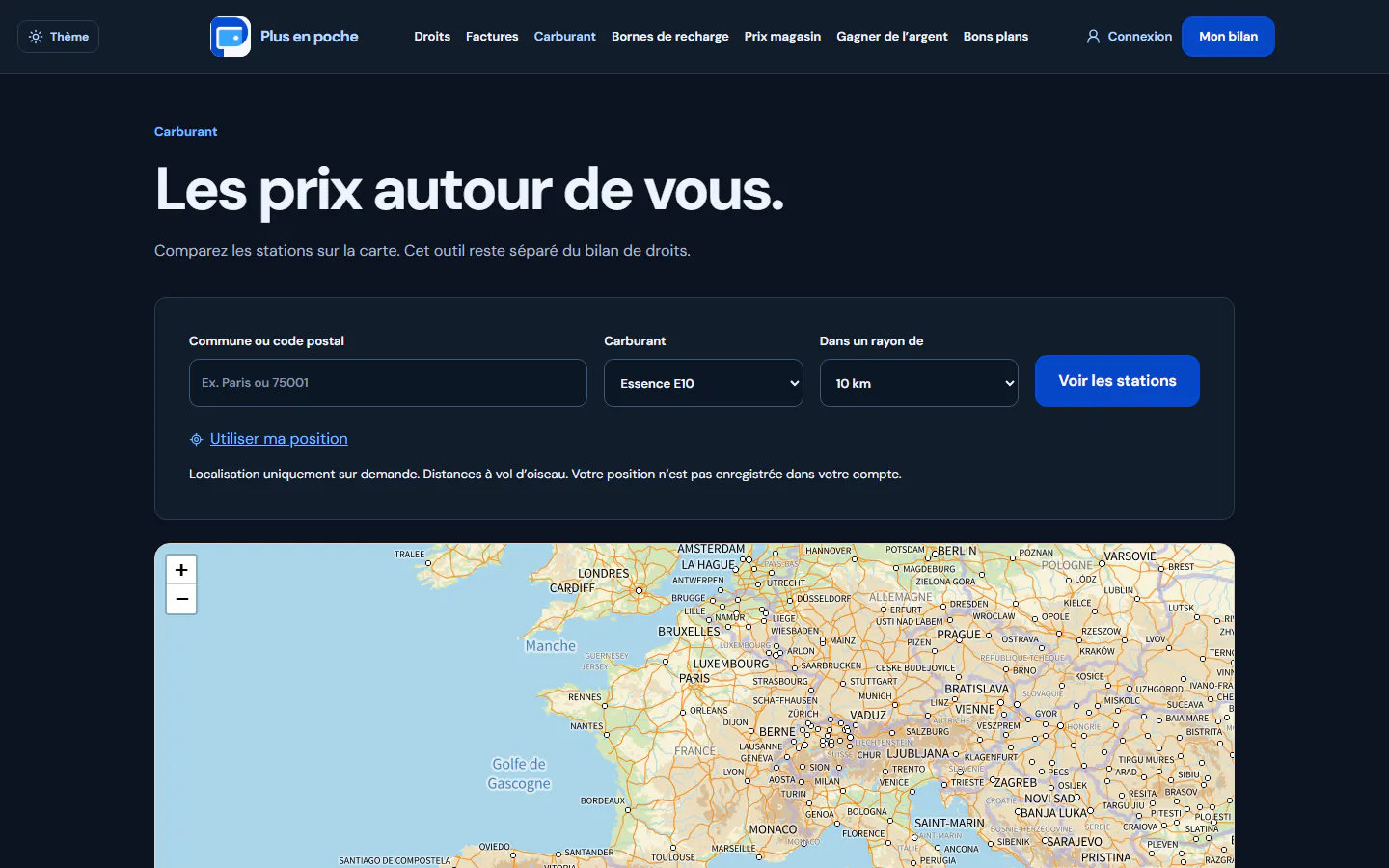Open Gagner de l'argent section
Screen dimensions: 1389x868
(892, 37)
